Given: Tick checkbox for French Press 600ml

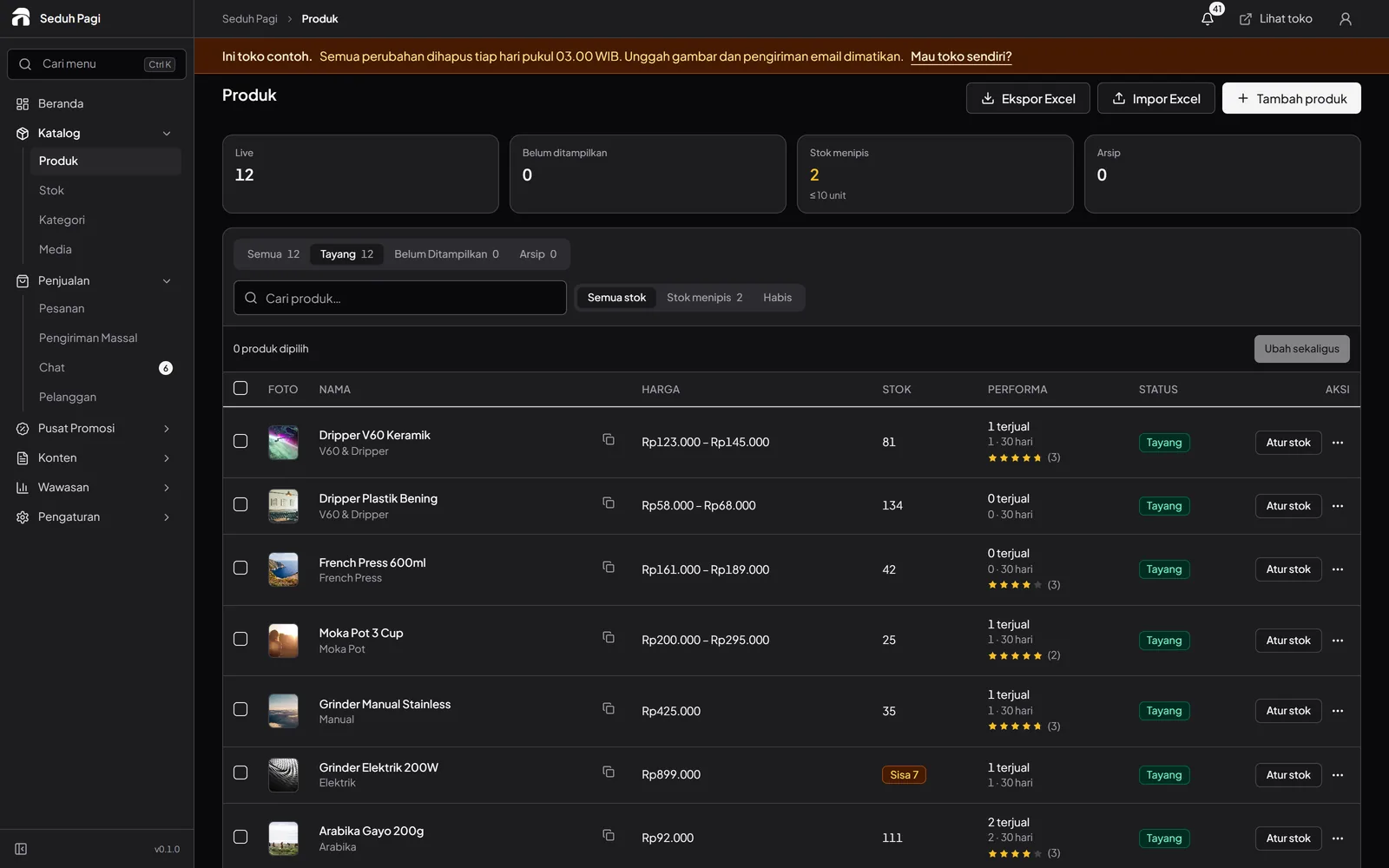Looking at the screenshot, I should click(240, 568).
